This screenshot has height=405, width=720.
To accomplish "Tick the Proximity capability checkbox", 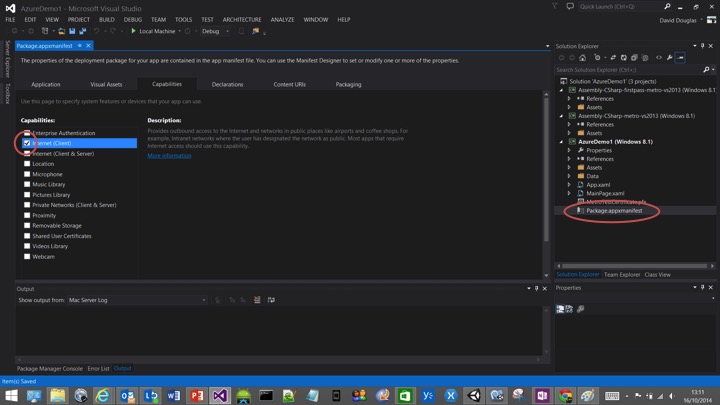I will point(27,215).
